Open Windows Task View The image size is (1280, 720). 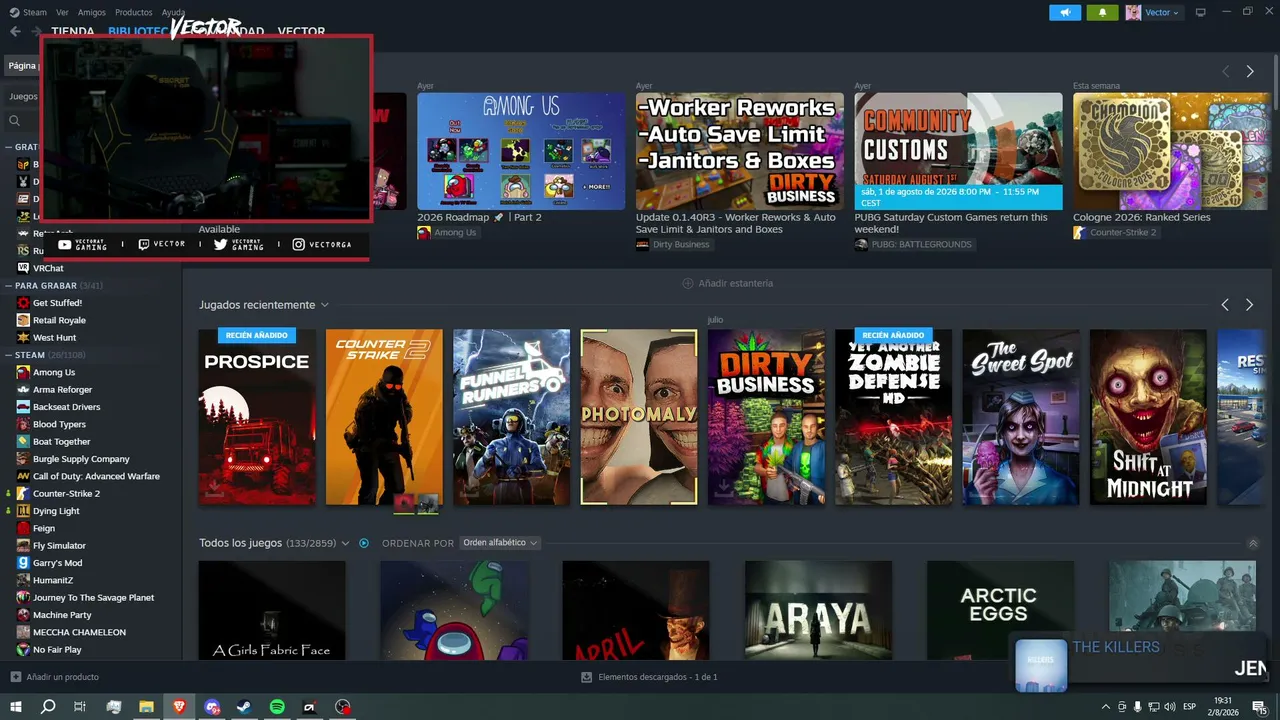tap(80, 707)
